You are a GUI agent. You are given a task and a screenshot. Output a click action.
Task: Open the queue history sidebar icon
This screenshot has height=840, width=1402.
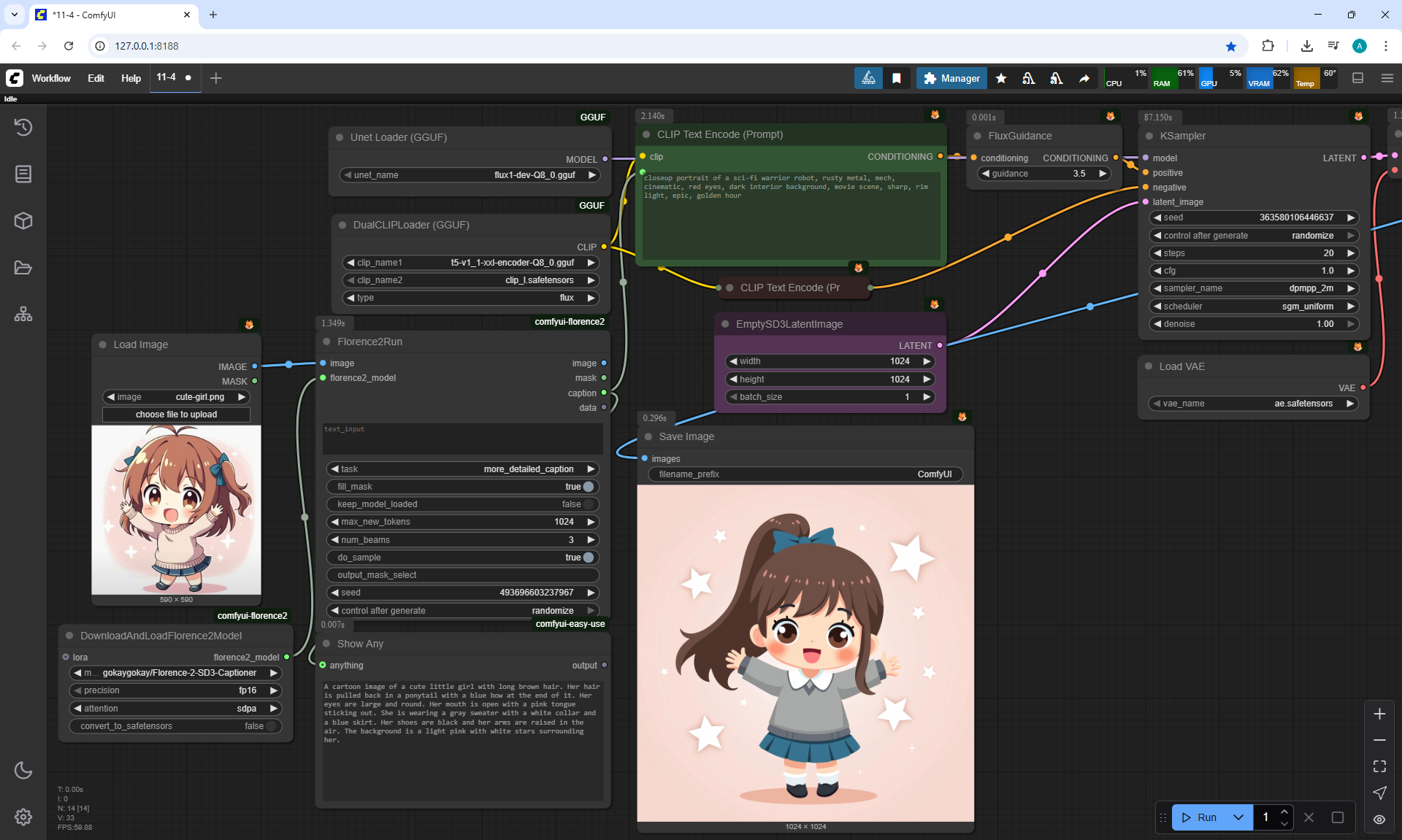pos(23,127)
